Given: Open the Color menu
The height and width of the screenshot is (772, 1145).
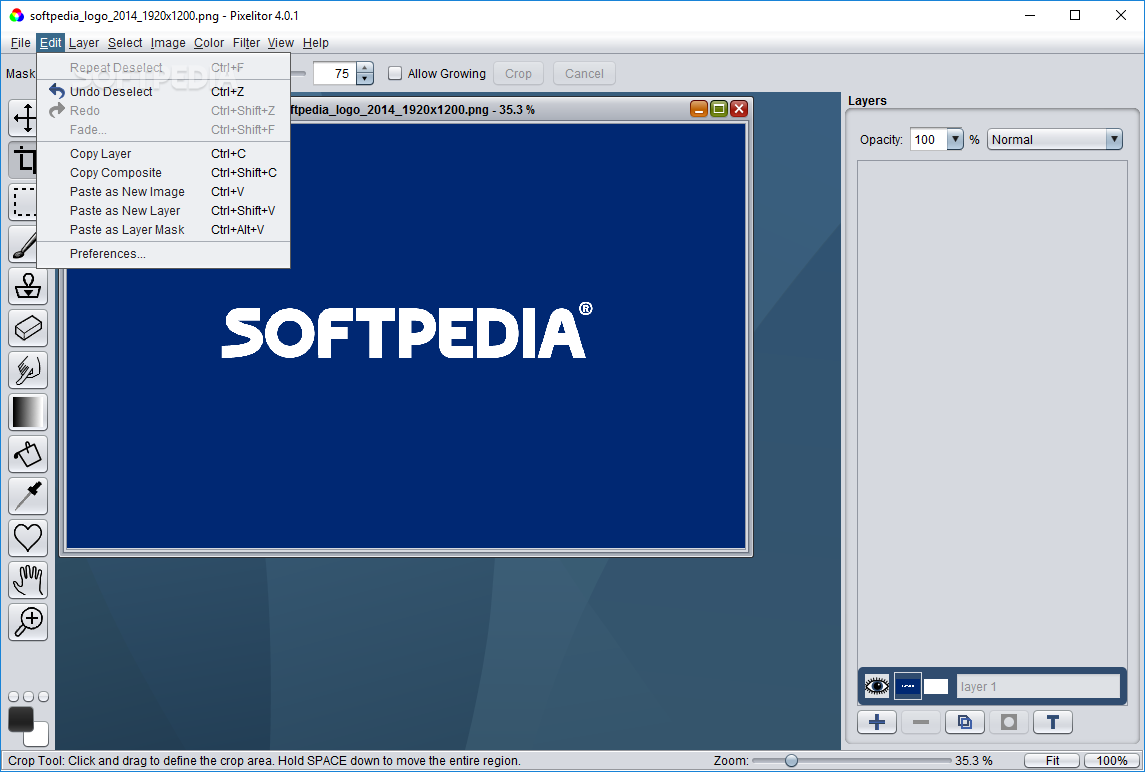Looking at the screenshot, I should pyautogui.click(x=209, y=43).
